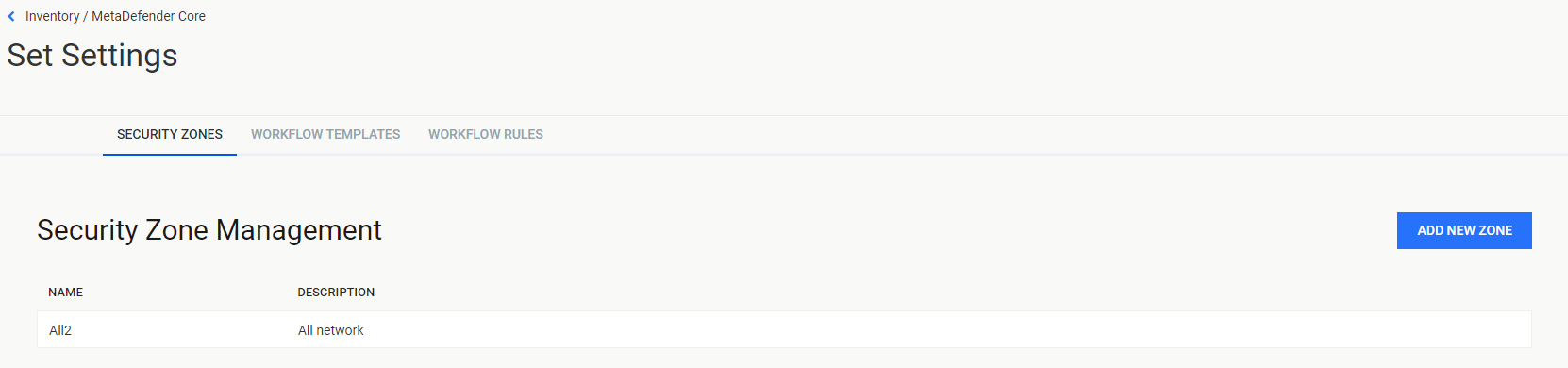Click the empty space below the All2 row
The image size is (1568, 368).
tap(784, 359)
